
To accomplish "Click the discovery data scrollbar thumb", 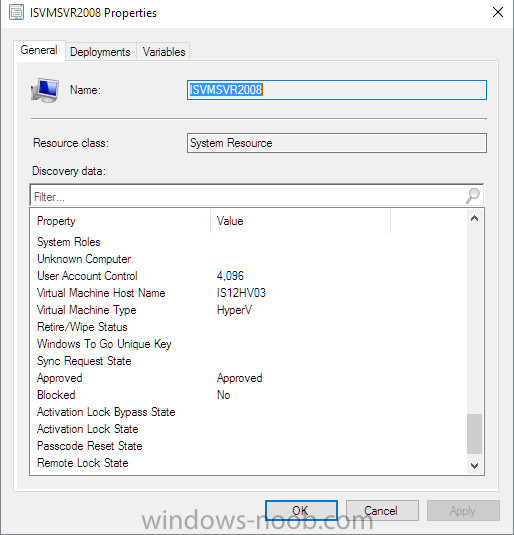I will pyautogui.click(x=474, y=434).
